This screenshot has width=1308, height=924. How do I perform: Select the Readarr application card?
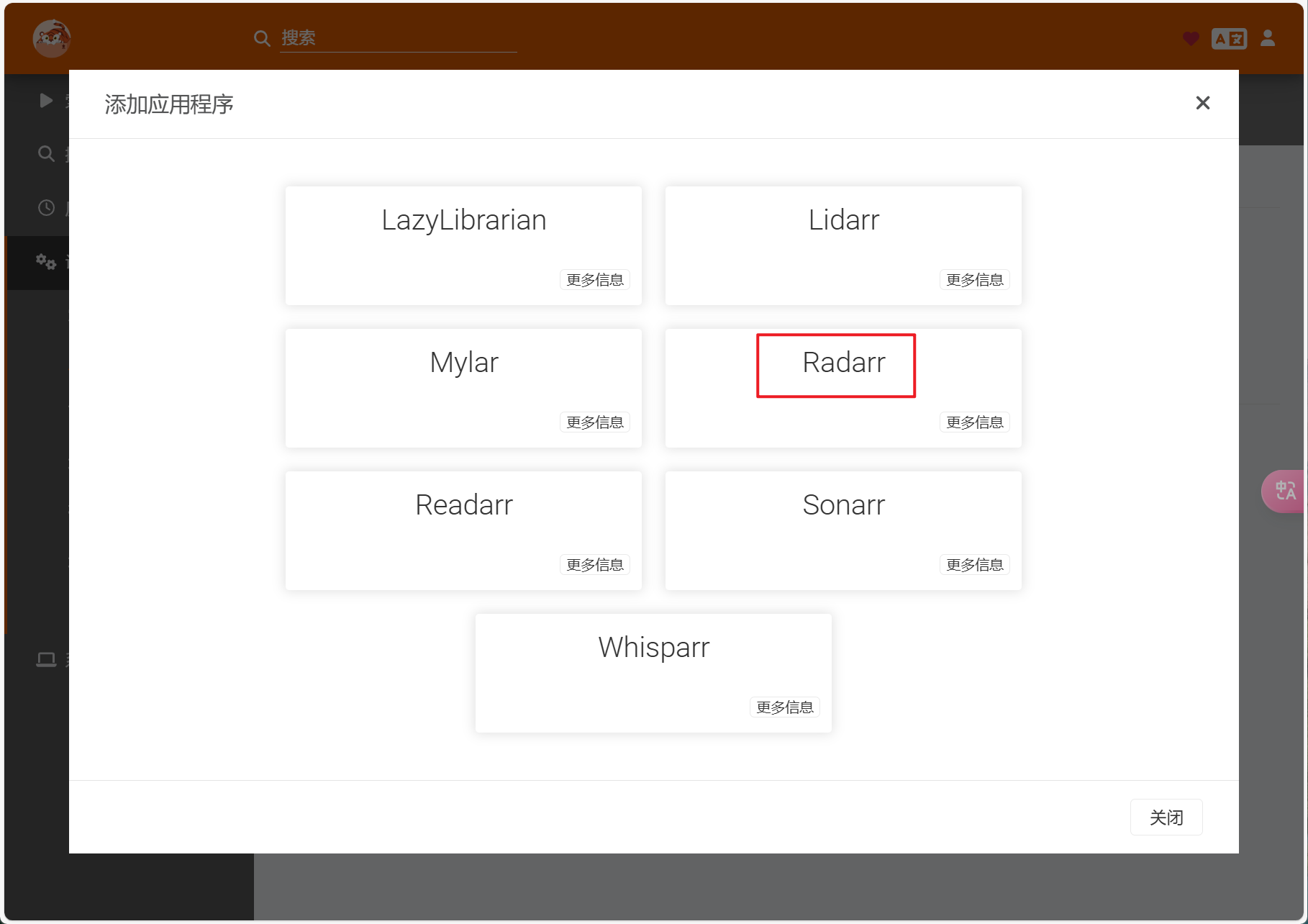463,530
